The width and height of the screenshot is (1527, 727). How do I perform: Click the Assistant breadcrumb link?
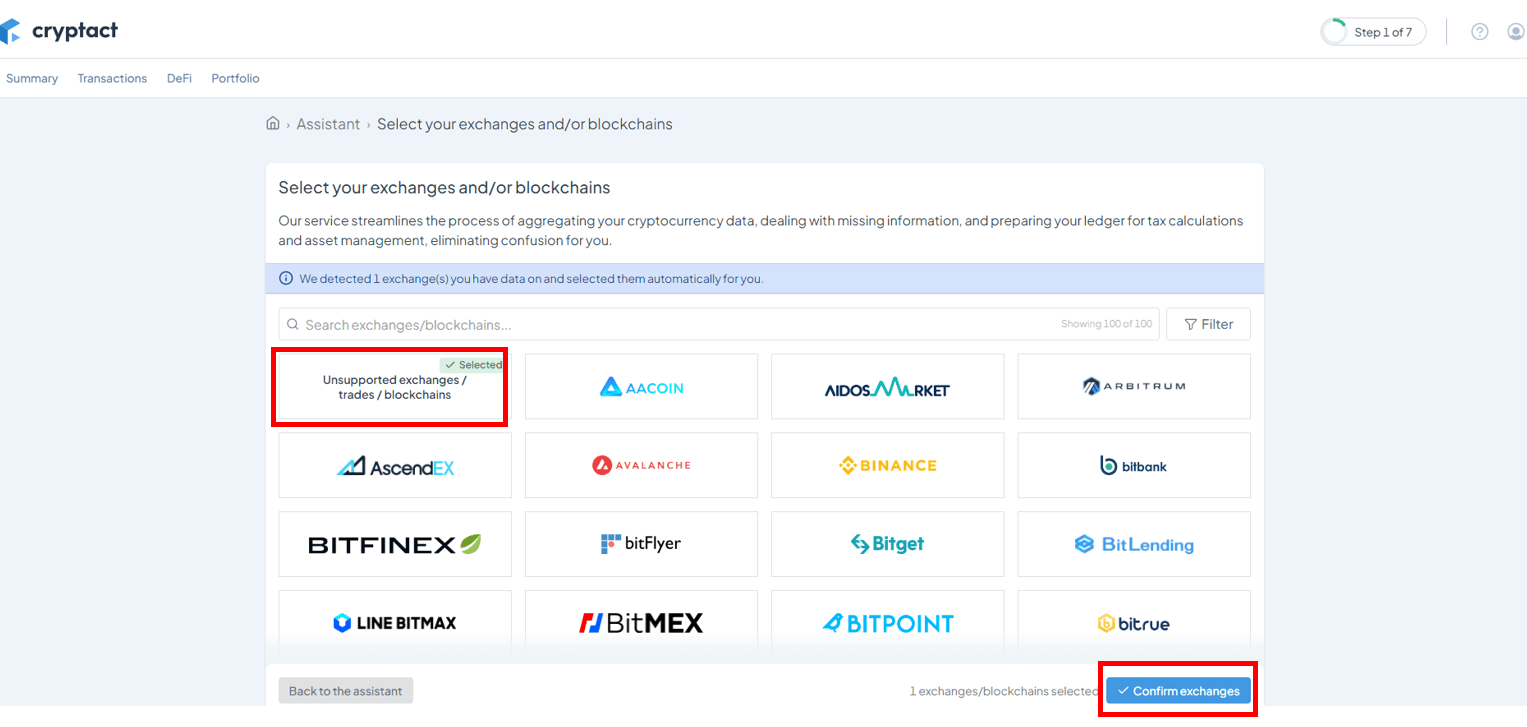point(328,124)
